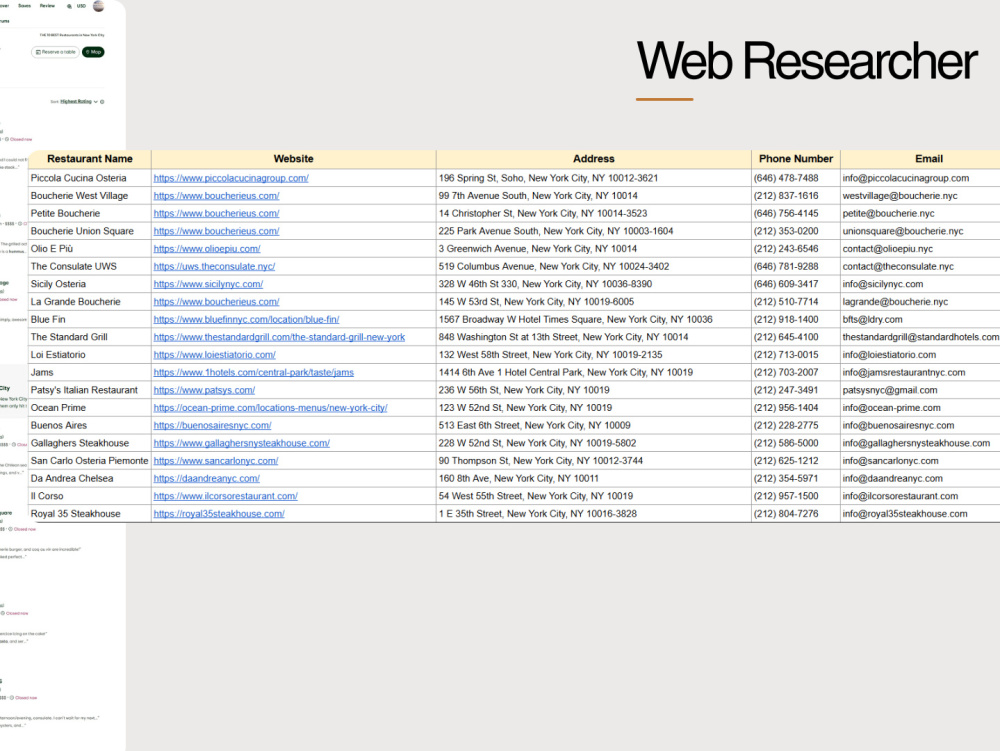Open the bluefinnyc.com location link

coord(246,319)
